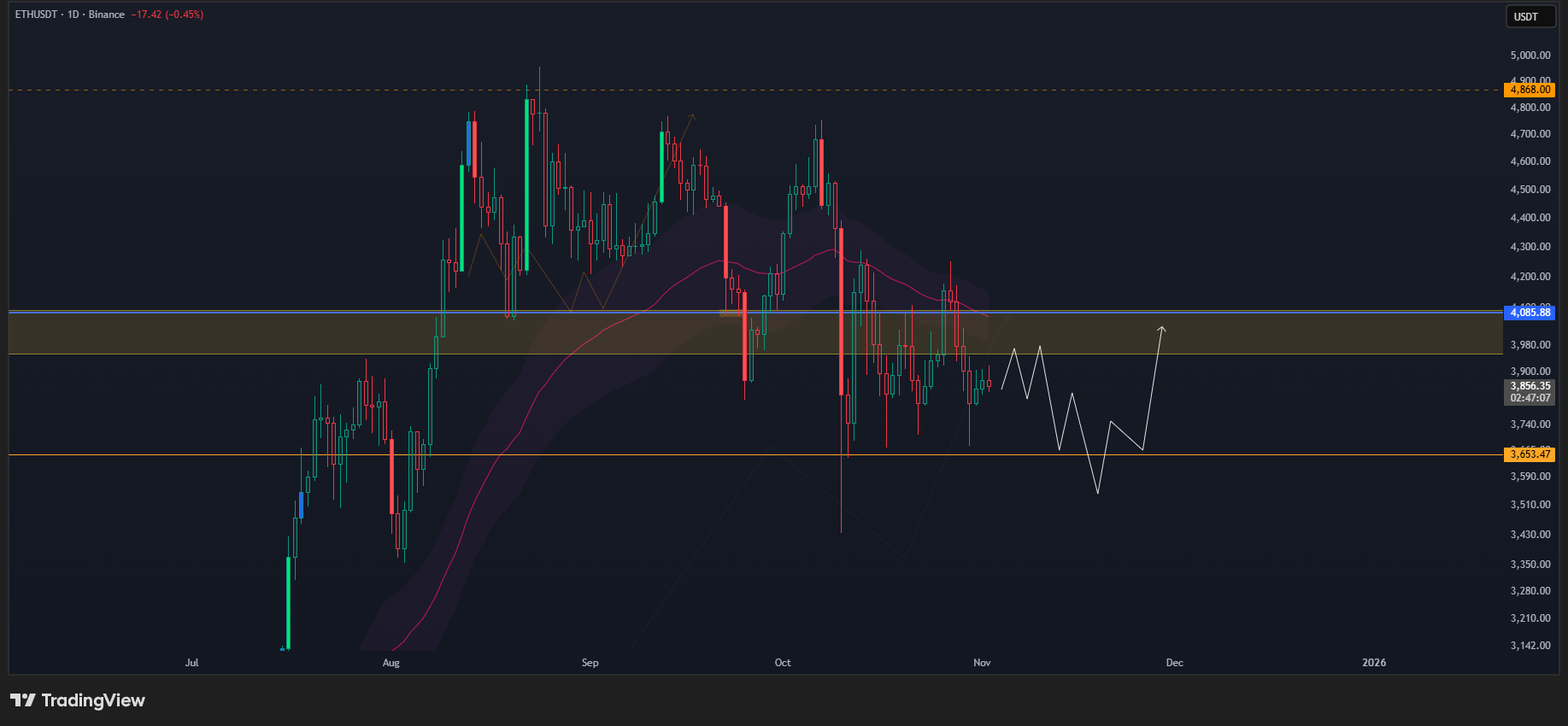Click the Aug label on time axis

[391, 663]
